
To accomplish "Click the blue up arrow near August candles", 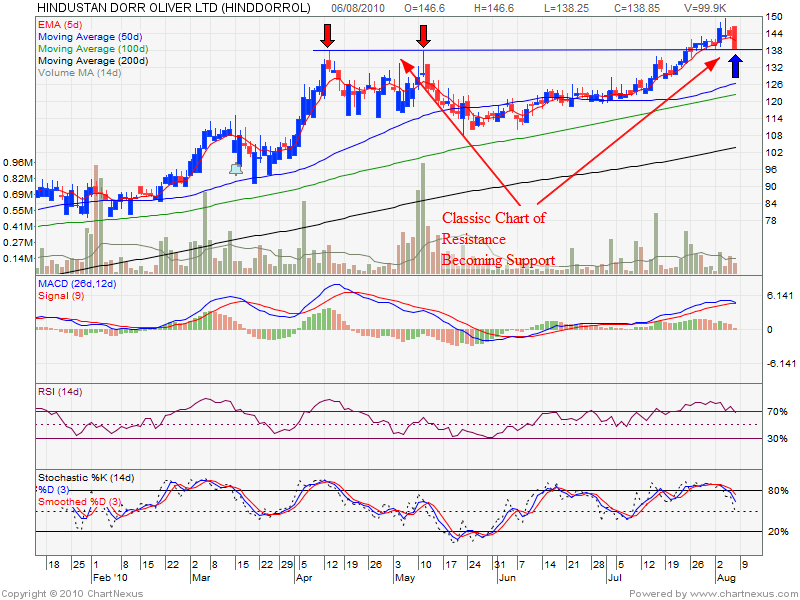I will (736, 66).
